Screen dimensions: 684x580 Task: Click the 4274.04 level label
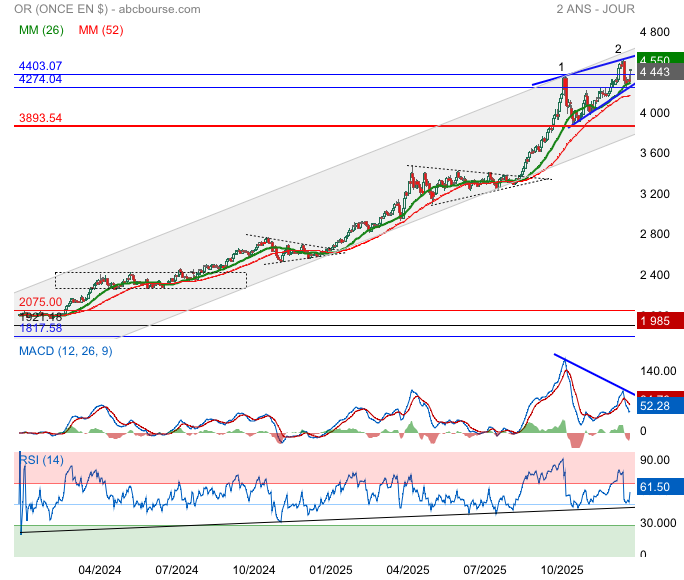[x=40, y=79]
